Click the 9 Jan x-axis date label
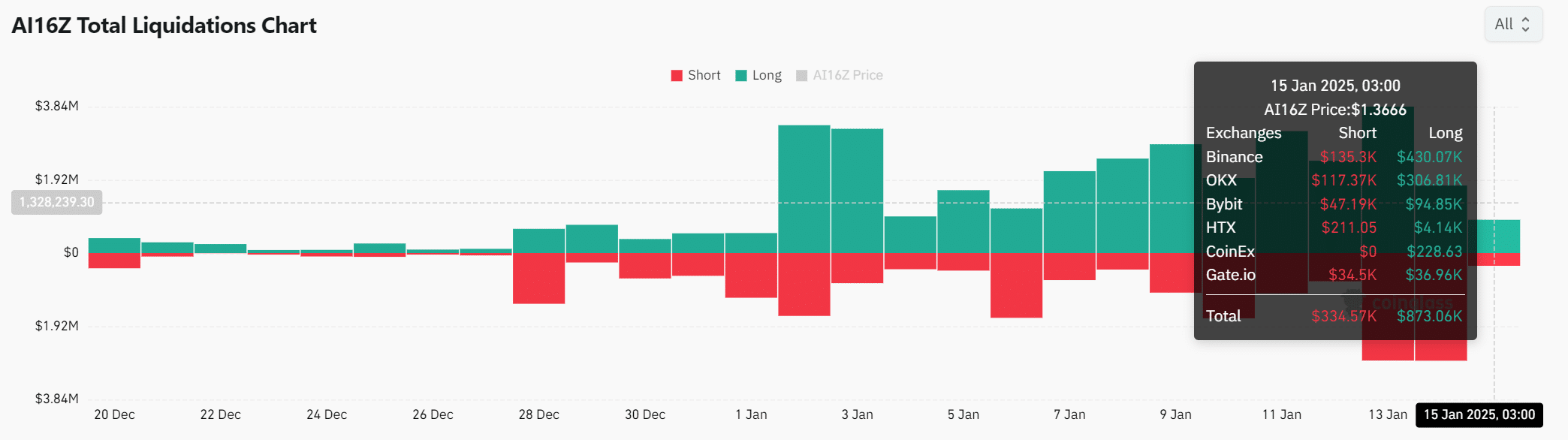 coord(1175,414)
